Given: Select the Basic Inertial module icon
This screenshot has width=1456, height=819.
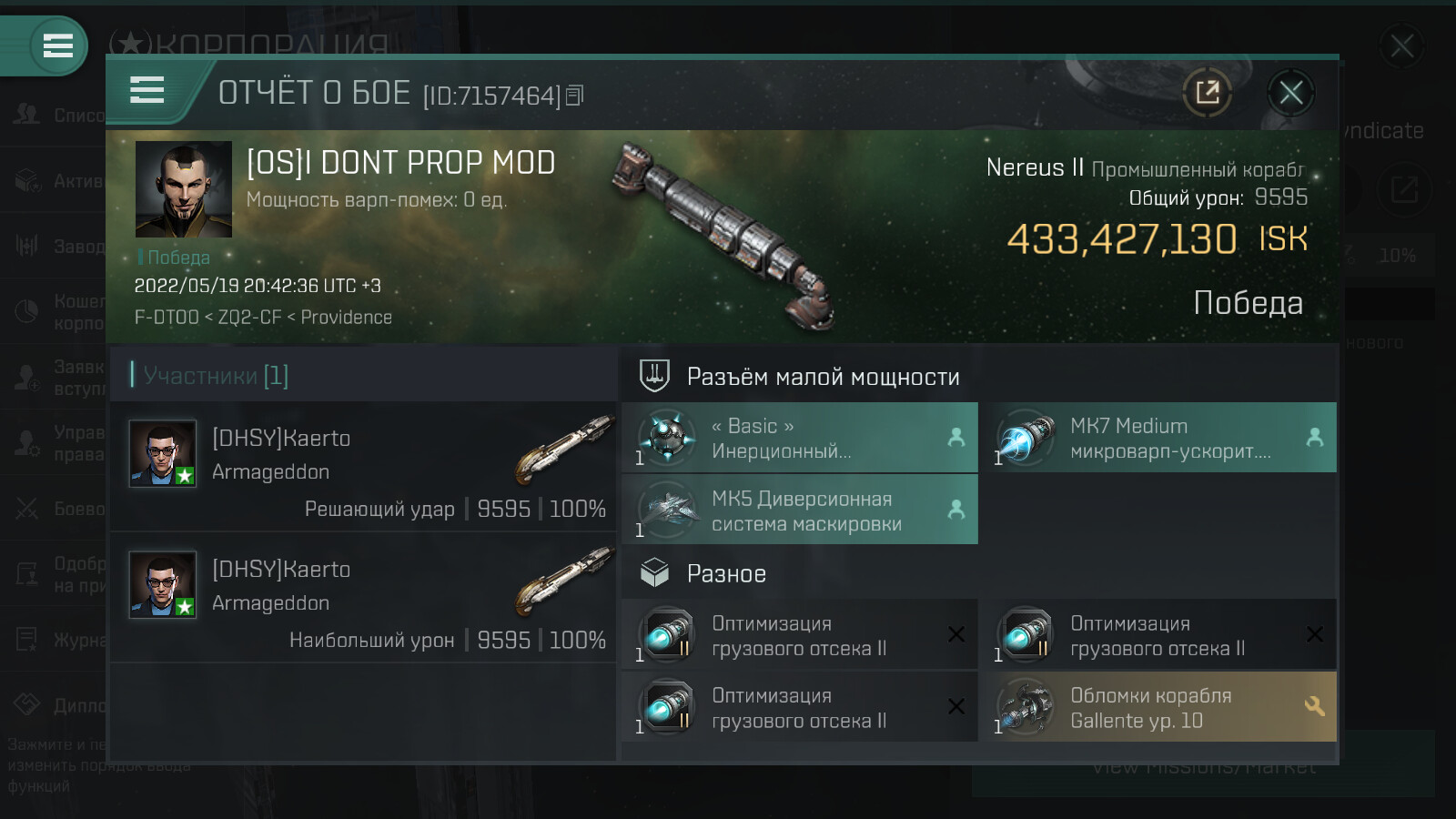Looking at the screenshot, I should coord(667,438).
